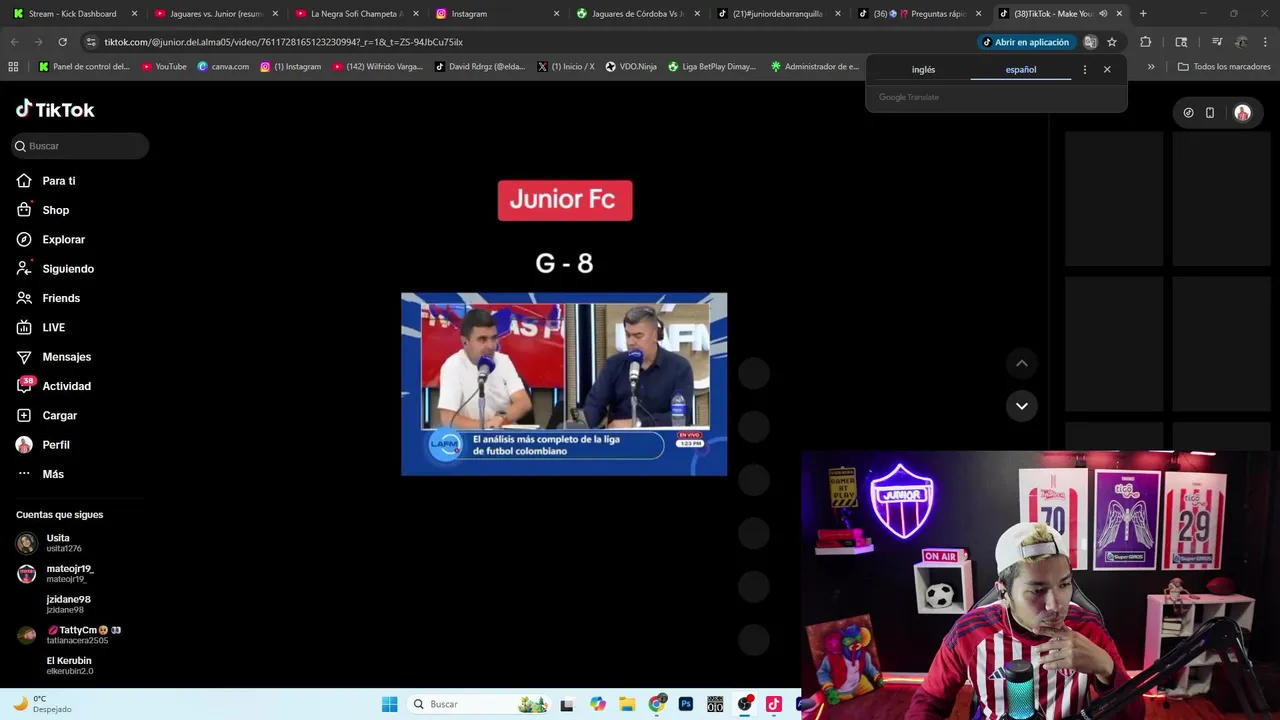Screen dimensions: 1280x720
Task: Open VDO.Ninja bookmark
Action: click(631, 67)
